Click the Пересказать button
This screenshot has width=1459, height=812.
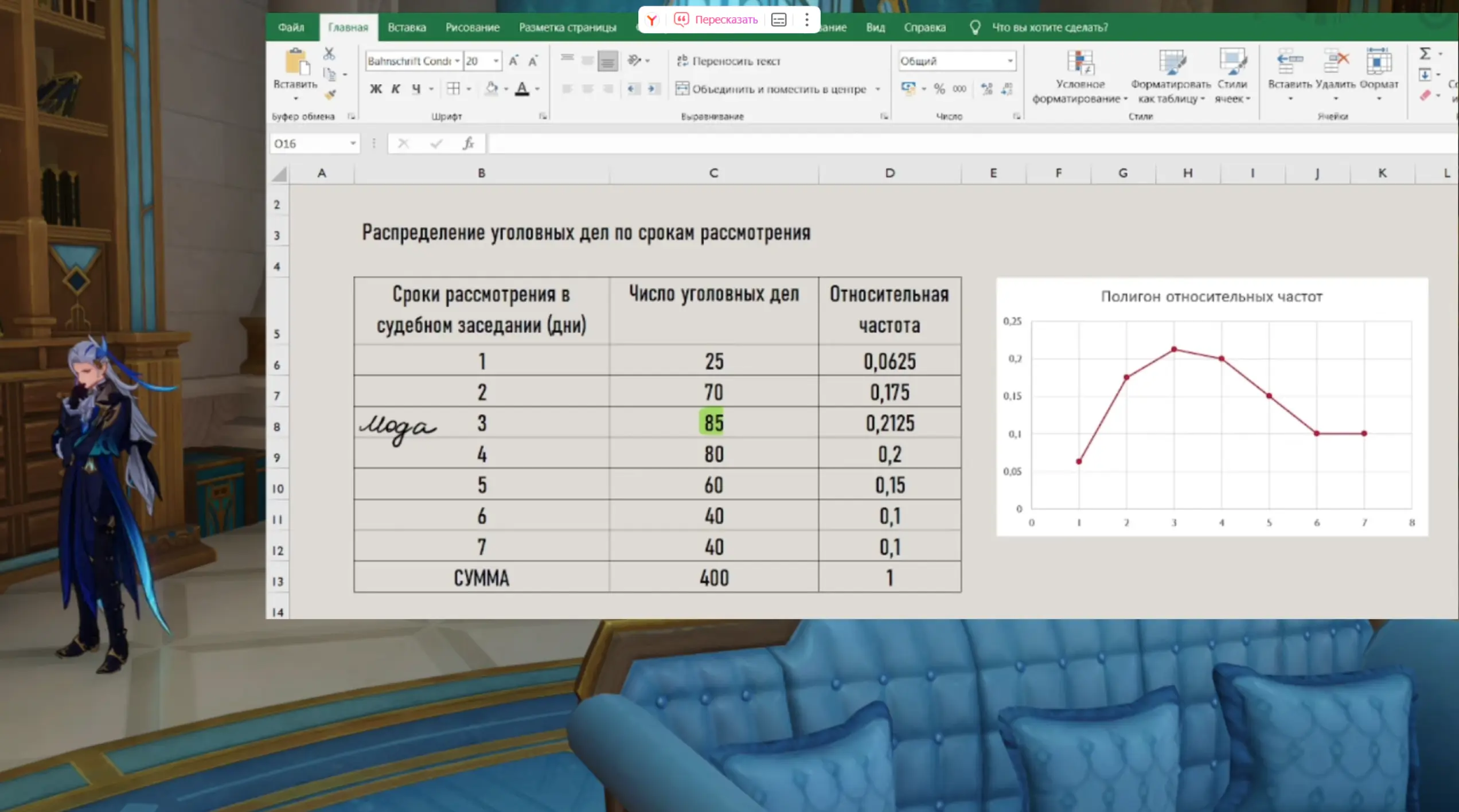[716, 19]
